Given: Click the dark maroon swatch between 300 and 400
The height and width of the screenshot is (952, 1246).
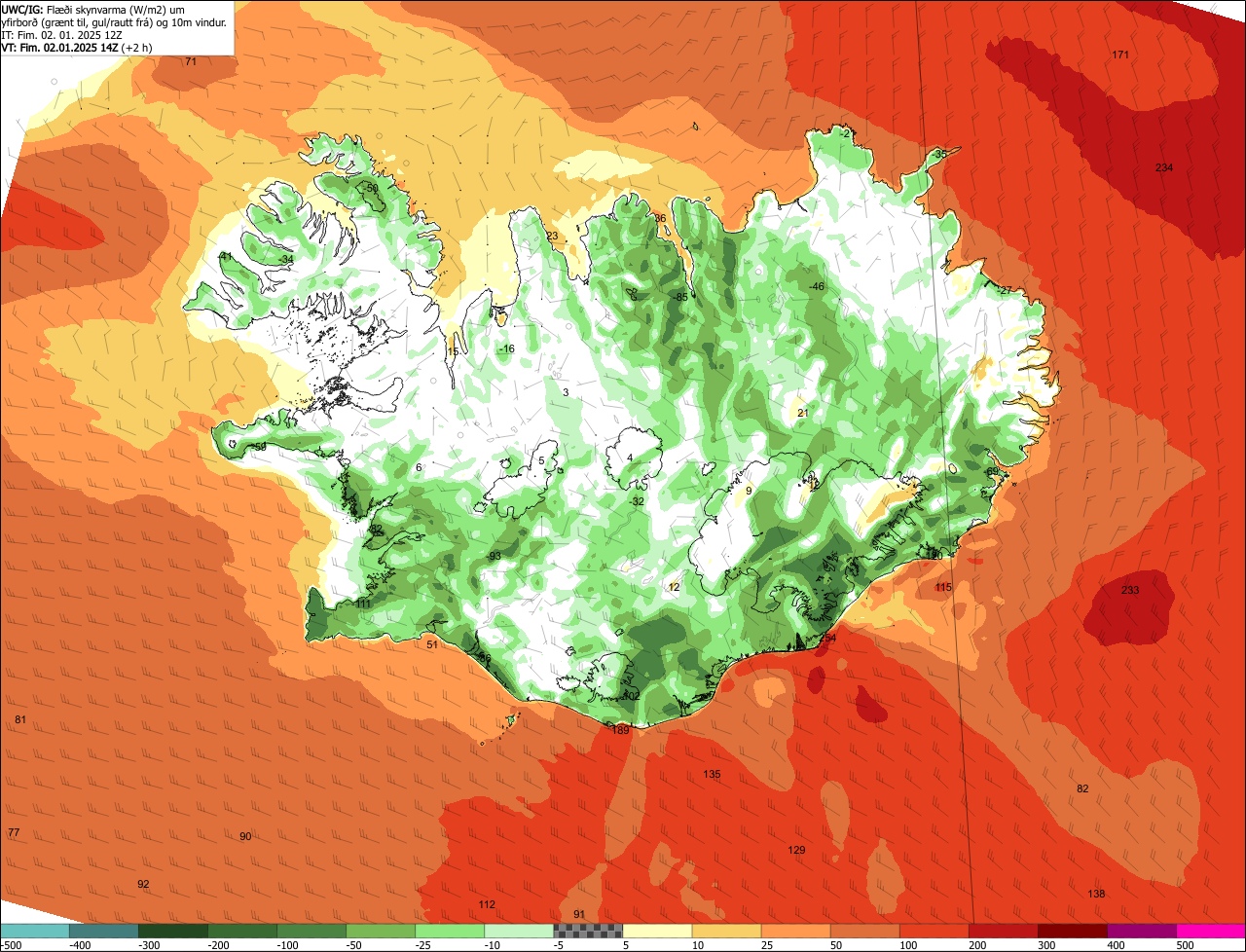Looking at the screenshot, I should 1073,932.
